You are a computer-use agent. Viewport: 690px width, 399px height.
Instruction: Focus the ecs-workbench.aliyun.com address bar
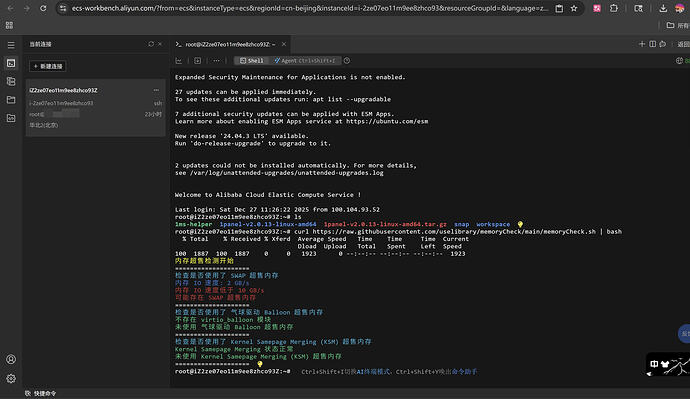click(310, 8)
